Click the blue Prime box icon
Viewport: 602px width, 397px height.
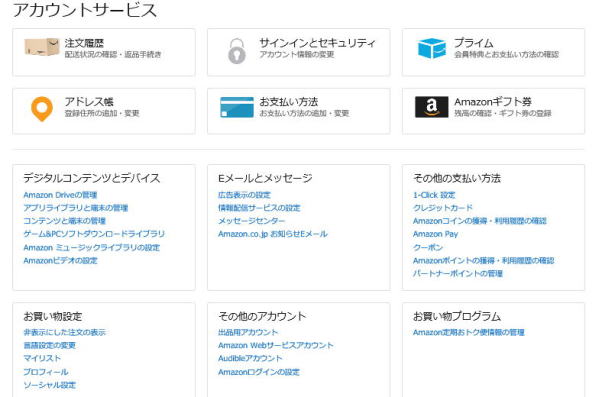click(x=432, y=48)
